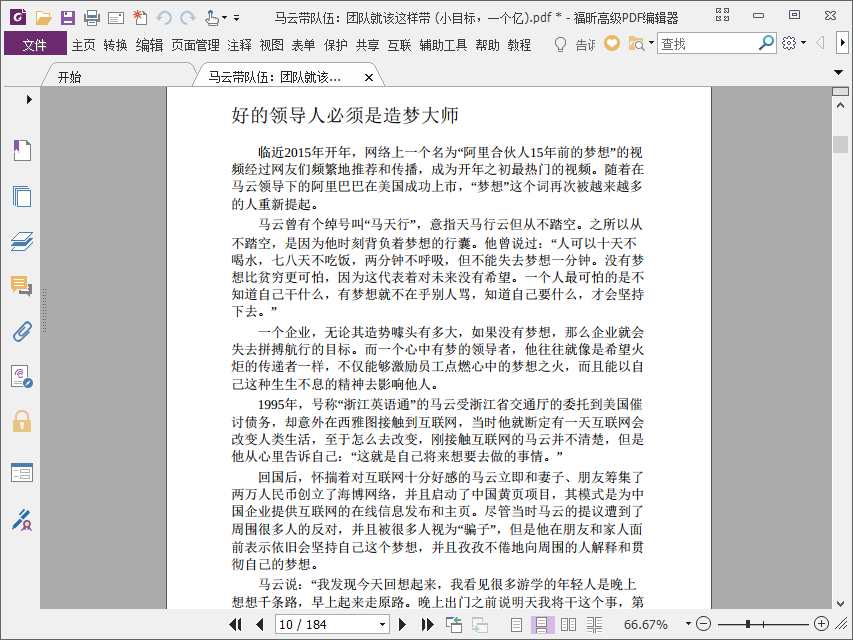Viewport: 853px width, 640px height.
Task: Switch to the 主页 ribbon tab
Action: (x=84, y=45)
